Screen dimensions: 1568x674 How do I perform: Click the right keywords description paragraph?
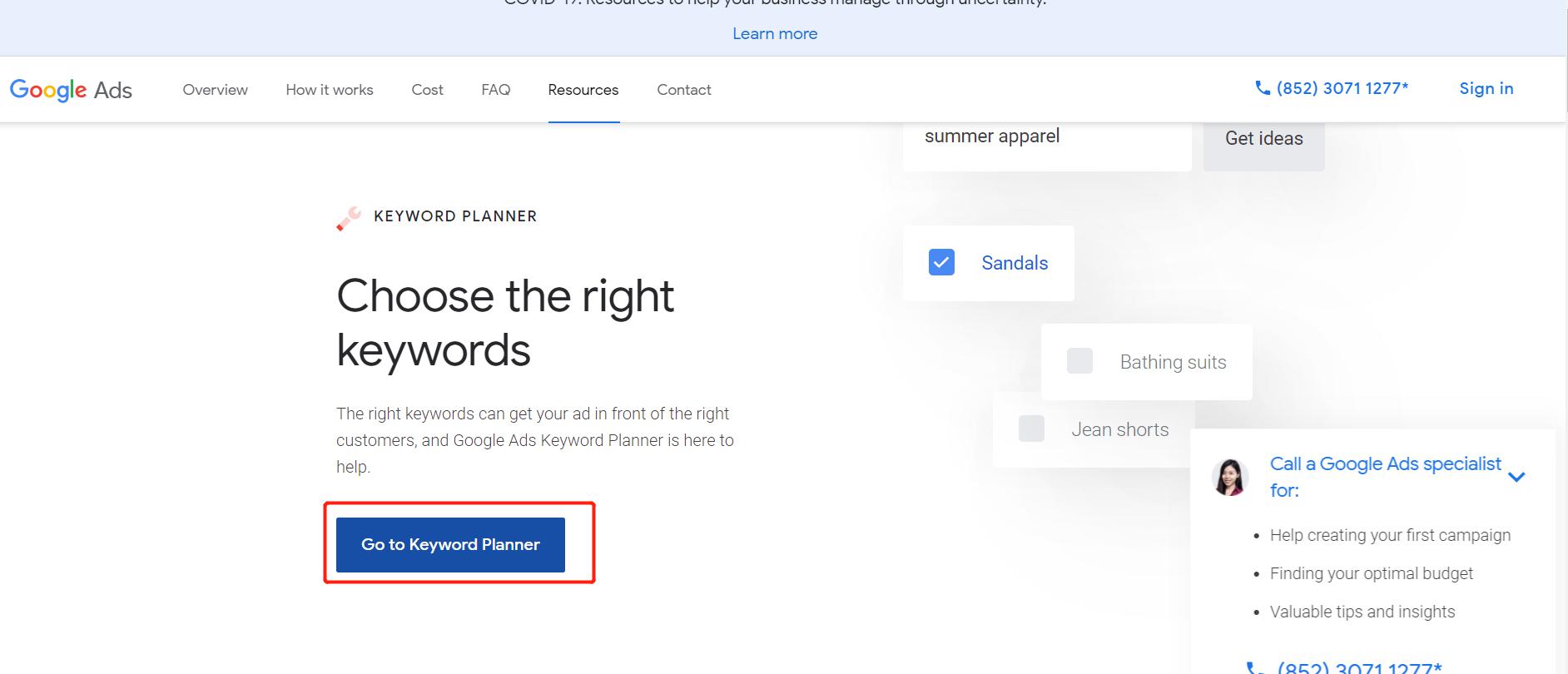[x=535, y=440]
